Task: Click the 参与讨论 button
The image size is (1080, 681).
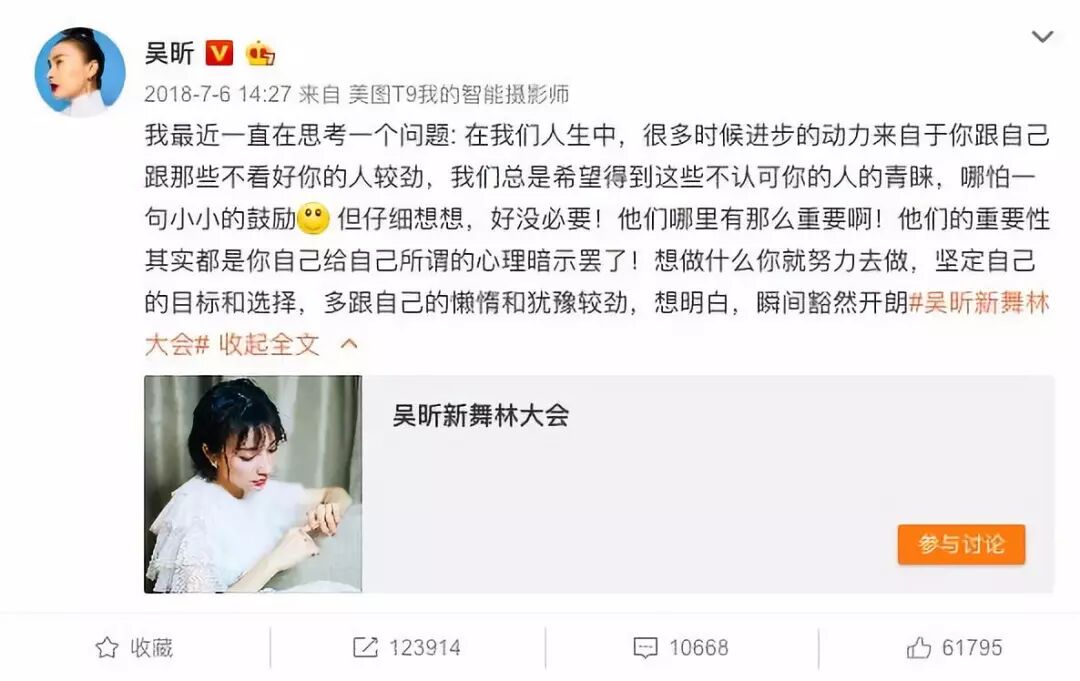Action: point(961,545)
